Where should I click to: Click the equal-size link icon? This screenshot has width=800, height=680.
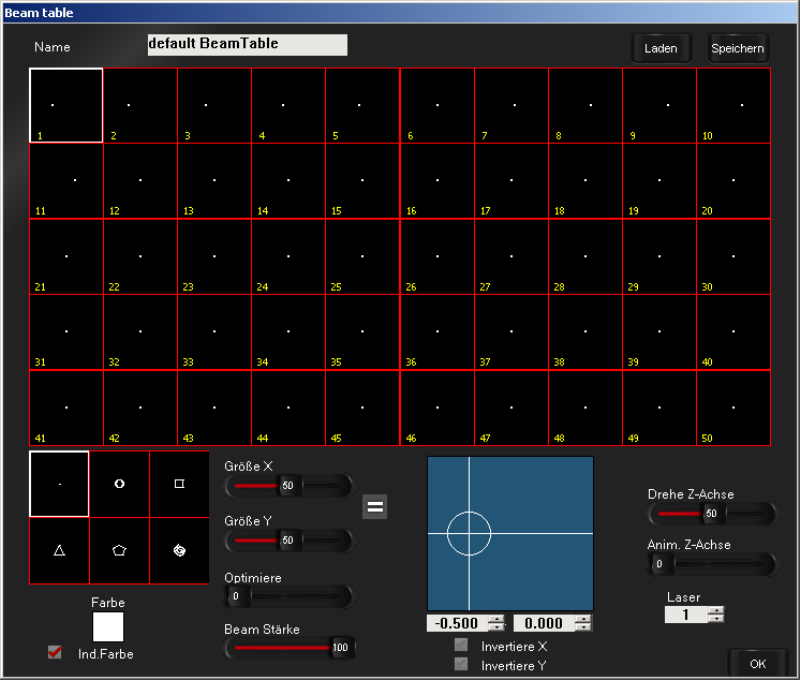coord(375,507)
